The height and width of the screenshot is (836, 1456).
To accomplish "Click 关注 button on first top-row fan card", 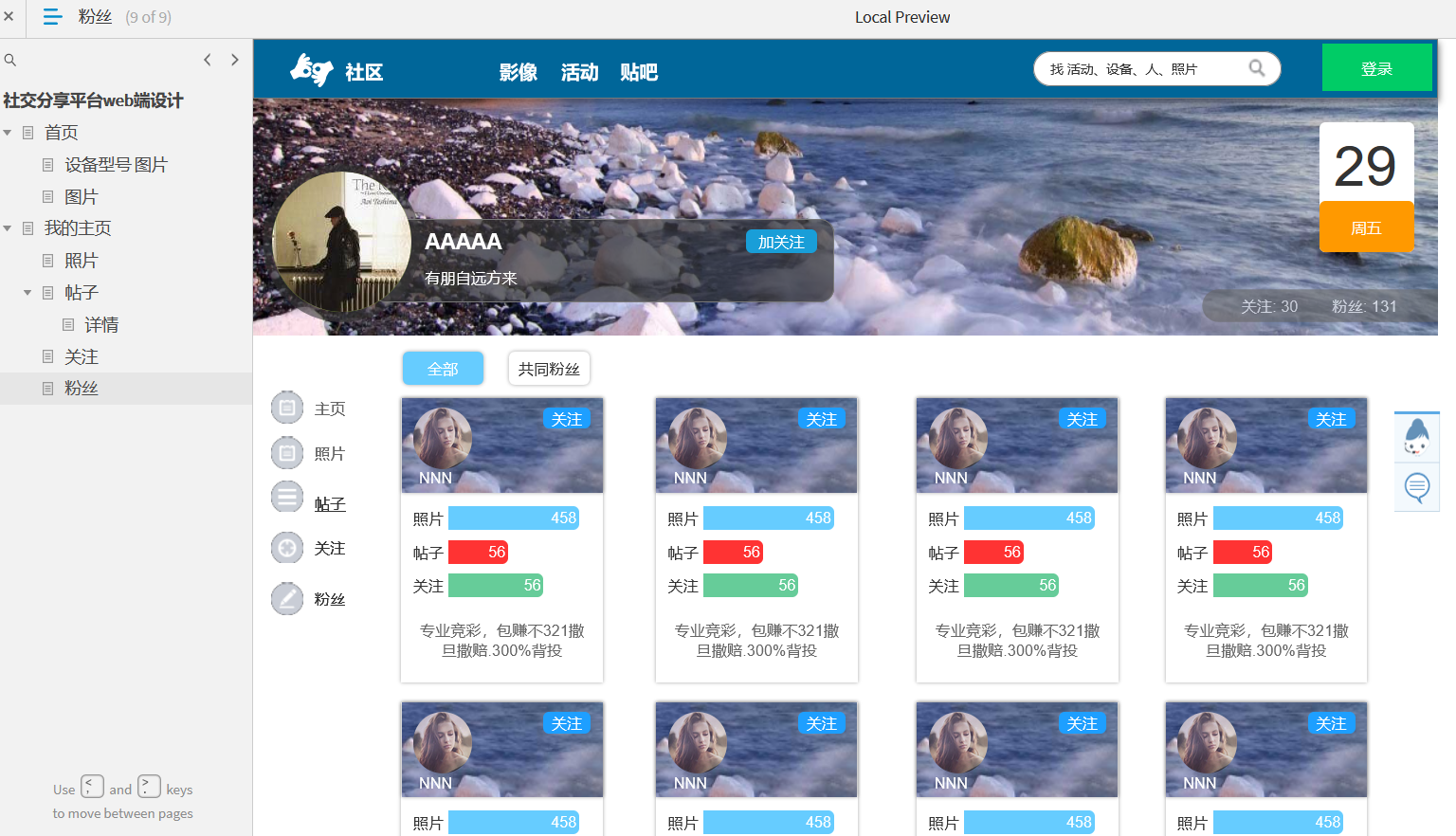I will (x=567, y=419).
